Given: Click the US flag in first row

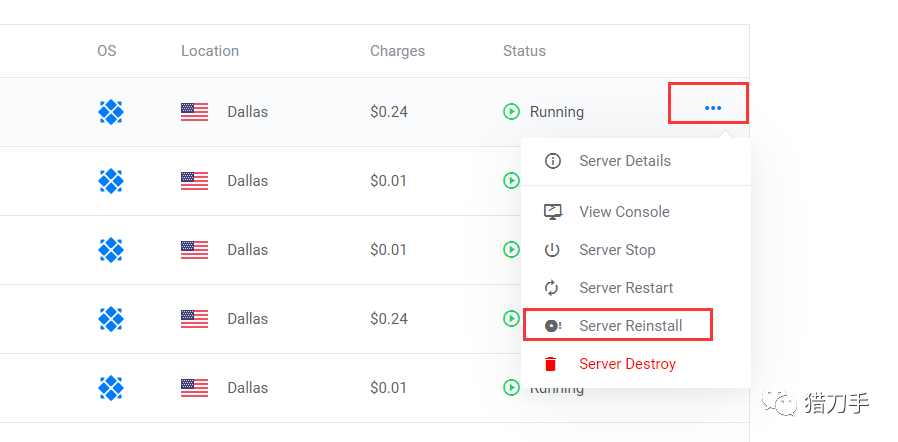Looking at the screenshot, I should [x=194, y=112].
